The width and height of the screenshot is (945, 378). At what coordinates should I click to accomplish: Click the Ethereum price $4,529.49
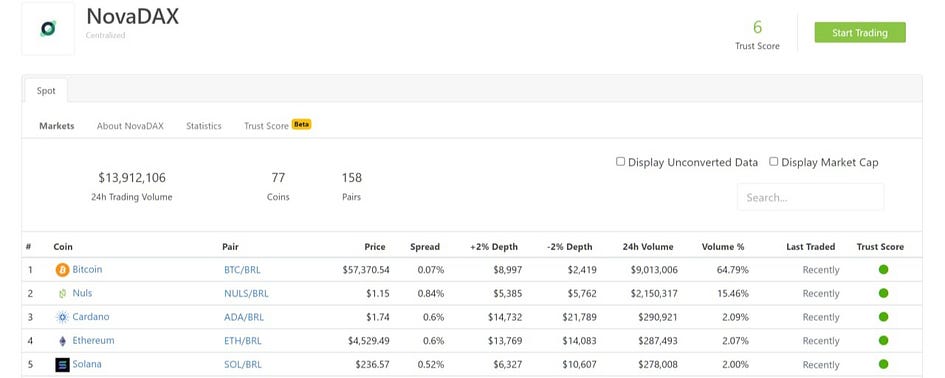[x=369, y=341]
